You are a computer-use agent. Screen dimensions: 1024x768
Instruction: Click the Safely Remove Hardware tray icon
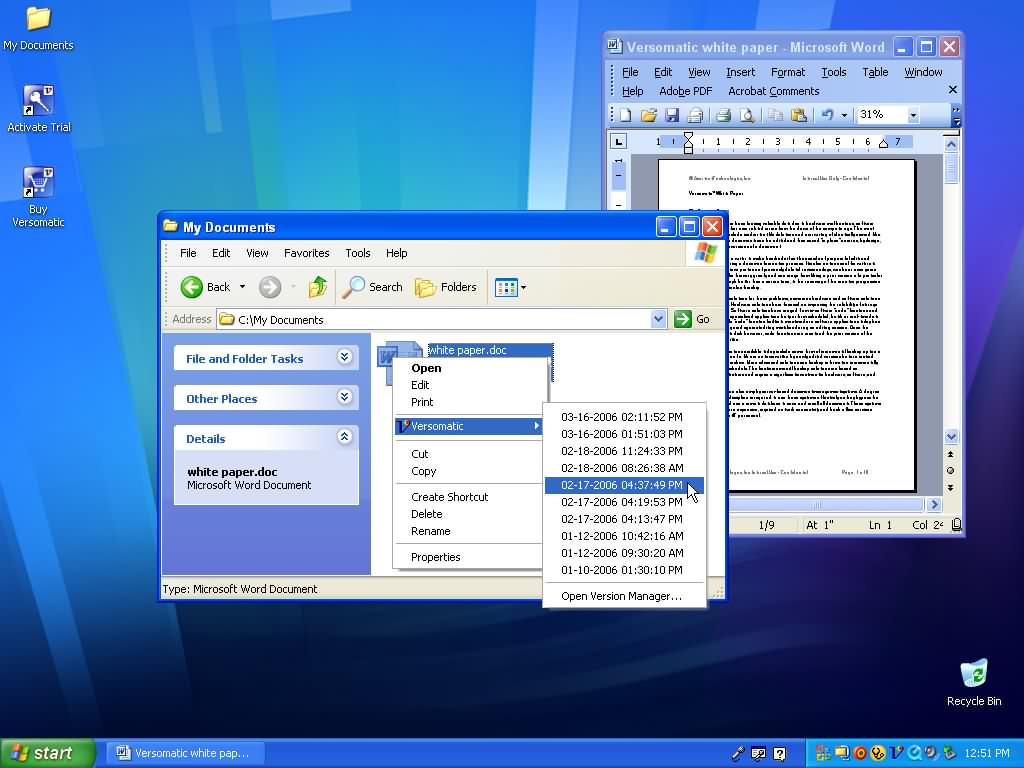(949, 753)
